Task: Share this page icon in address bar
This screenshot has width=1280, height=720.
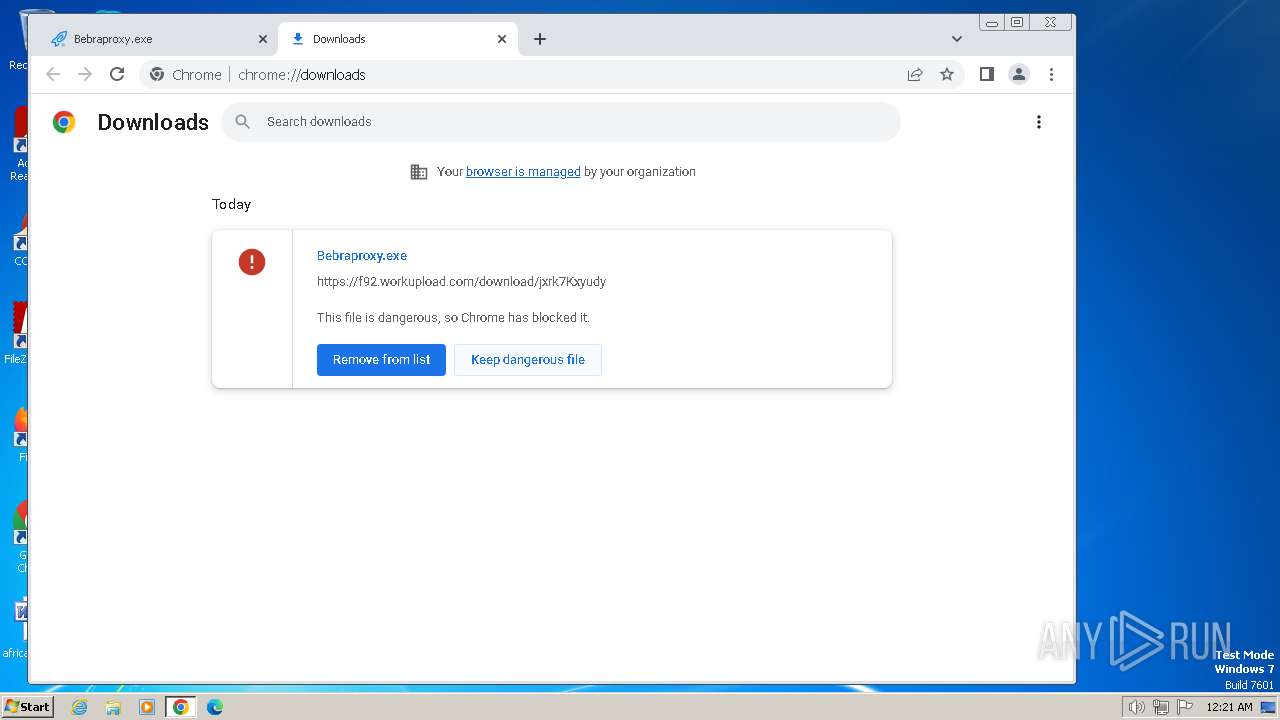Action: point(915,74)
